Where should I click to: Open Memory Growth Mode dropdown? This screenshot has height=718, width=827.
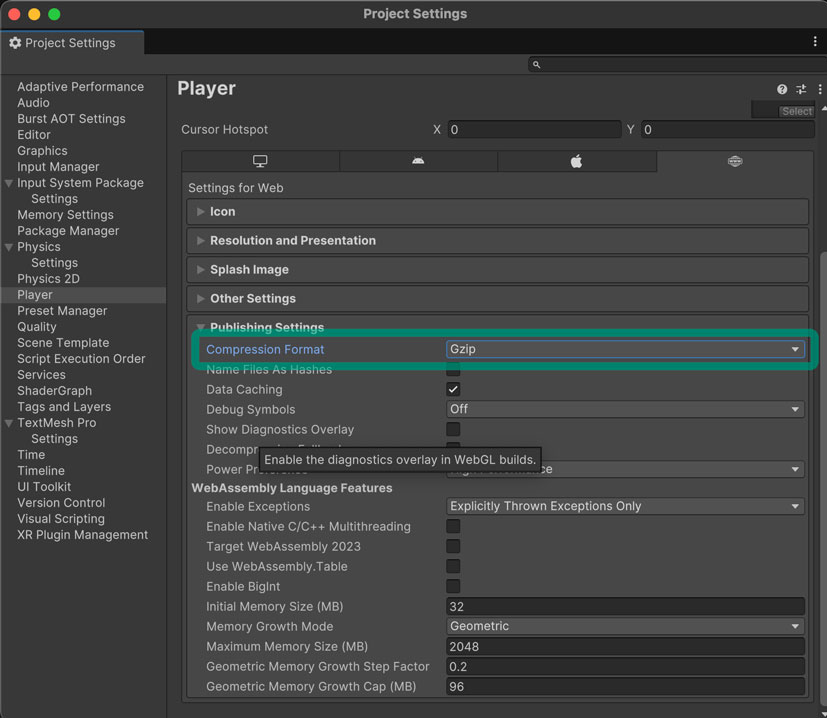[x=625, y=626]
